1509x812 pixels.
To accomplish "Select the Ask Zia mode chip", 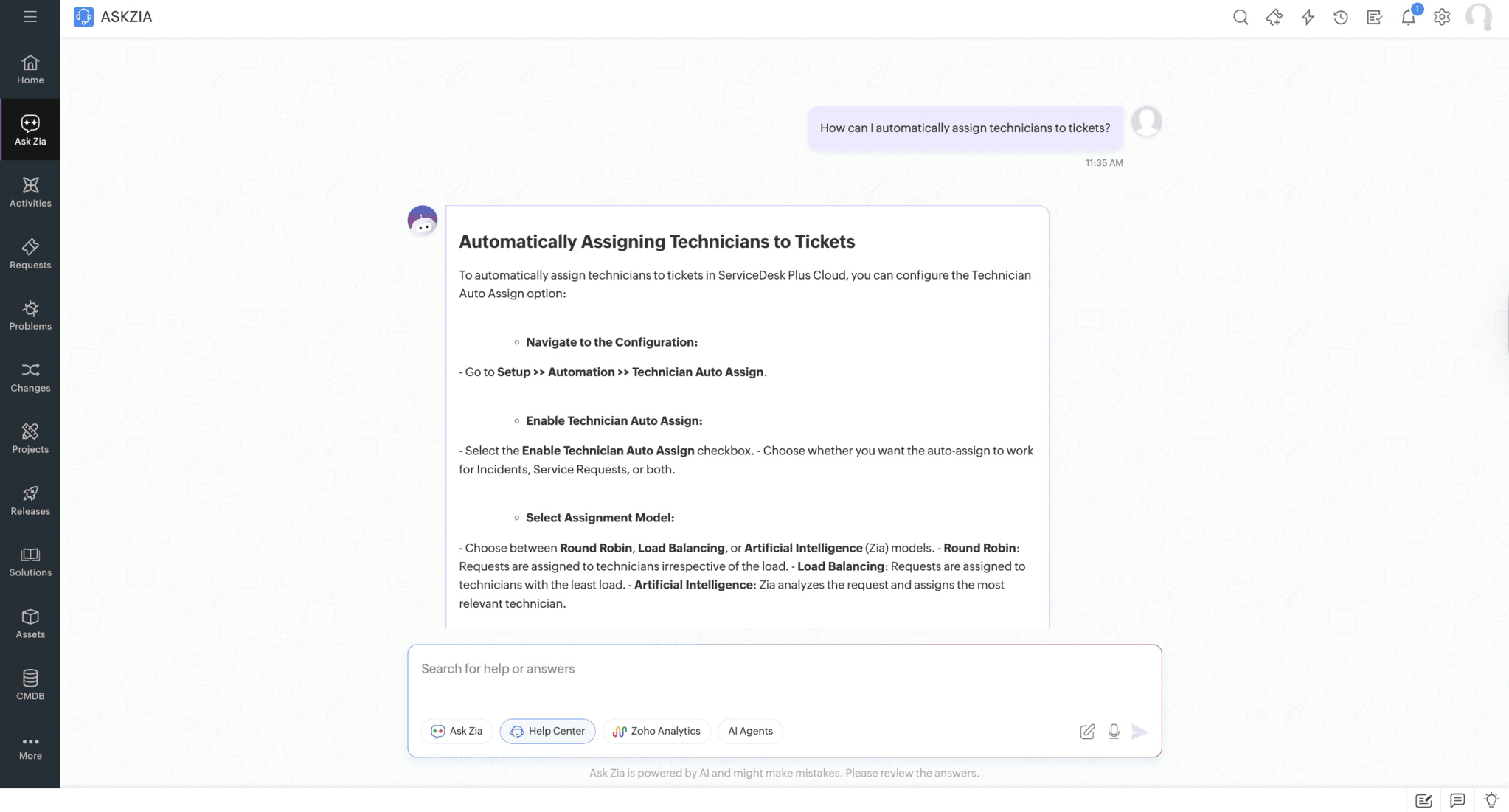I will pyautogui.click(x=457, y=731).
